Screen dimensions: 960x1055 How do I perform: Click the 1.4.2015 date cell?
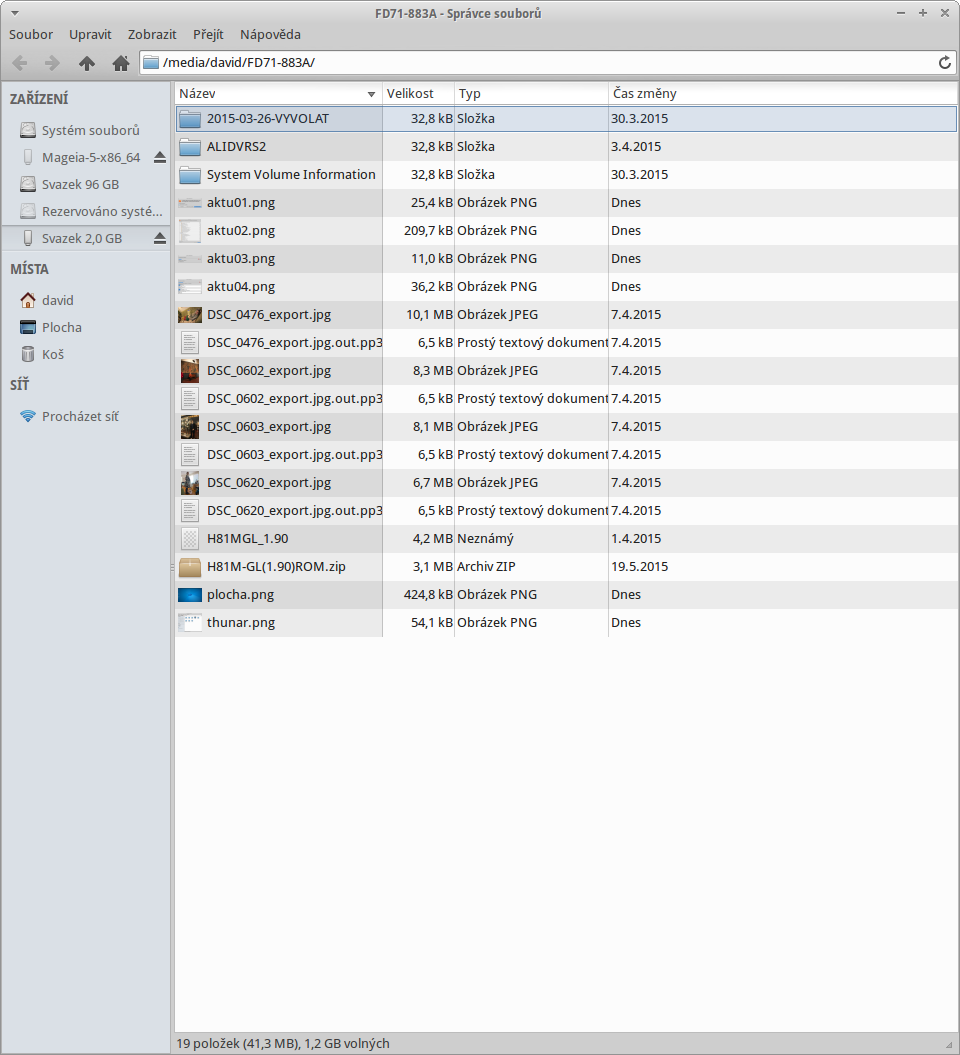pos(636,539)
